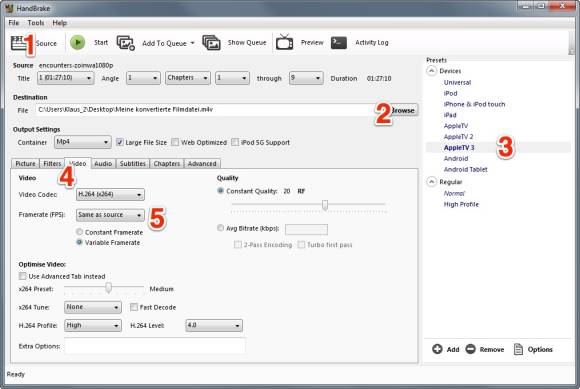Select the Android Tablet preset
The image size is (580, 389).
point(465,169)
